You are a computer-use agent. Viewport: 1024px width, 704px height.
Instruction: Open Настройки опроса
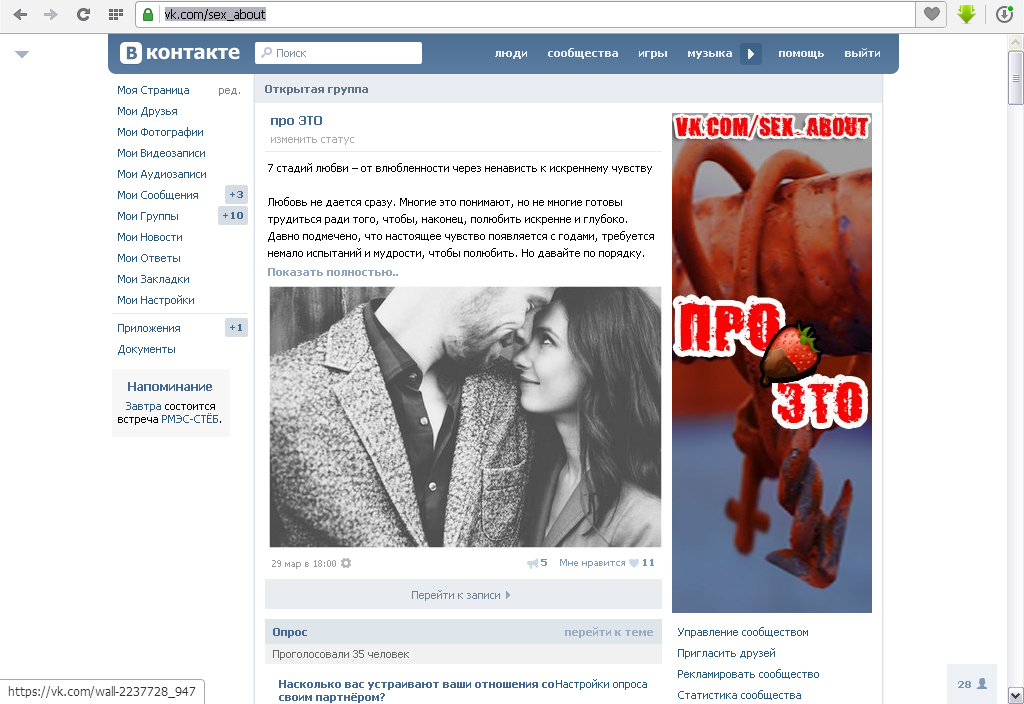coord(601,684)
